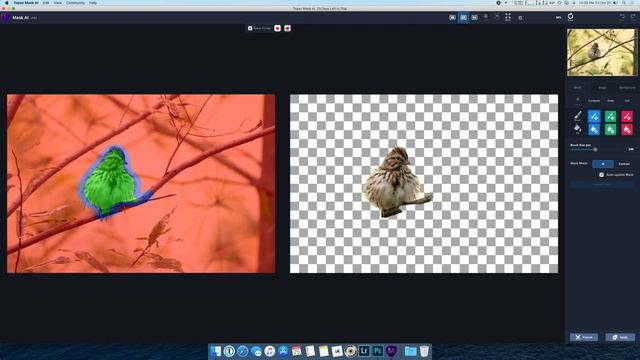Open Photoshop from the Dock

coord(378,351)
